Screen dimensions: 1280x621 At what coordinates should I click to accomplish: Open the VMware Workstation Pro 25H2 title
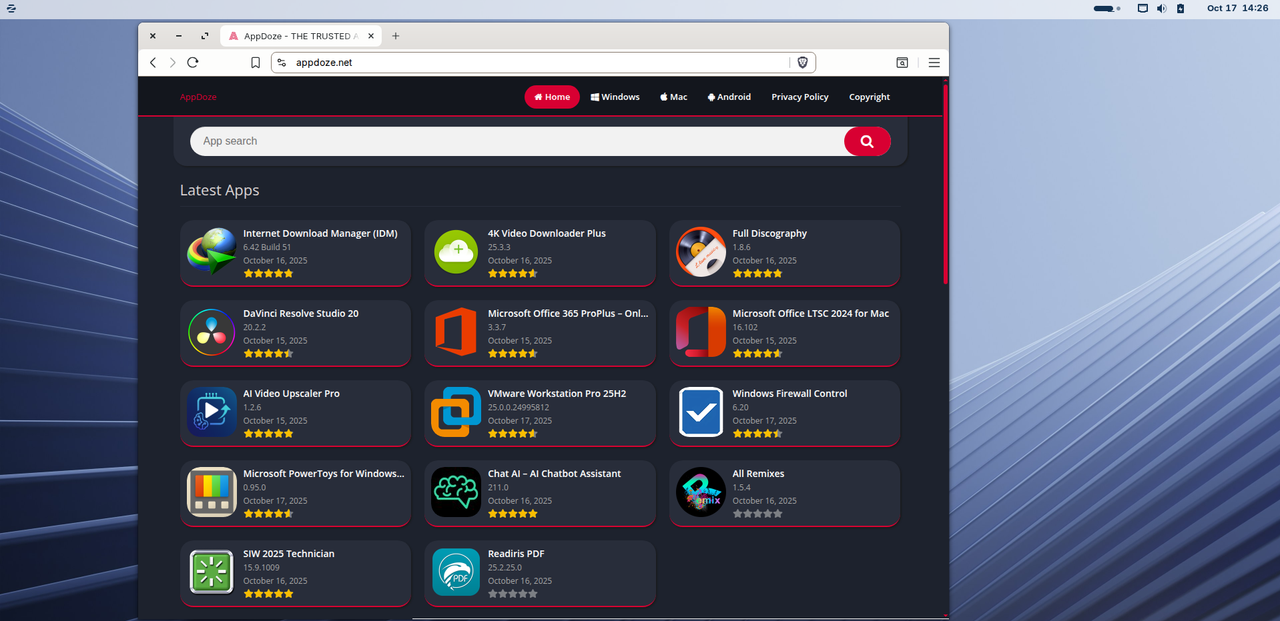tap(557, 393)
